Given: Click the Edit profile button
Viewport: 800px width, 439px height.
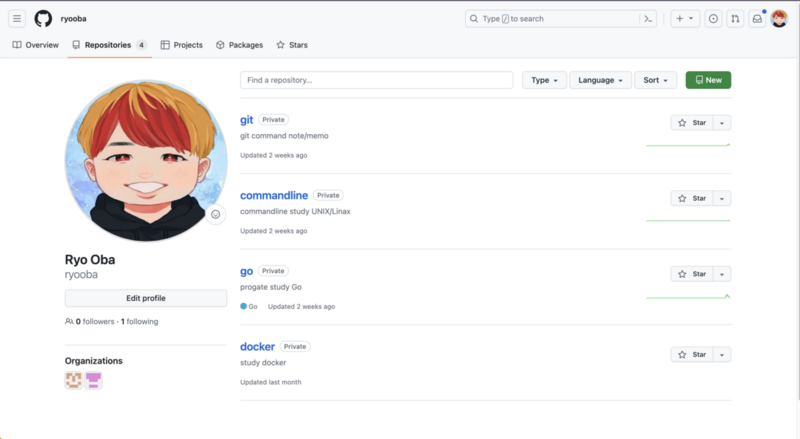Looking at the screenshot, I should [146, 298].
